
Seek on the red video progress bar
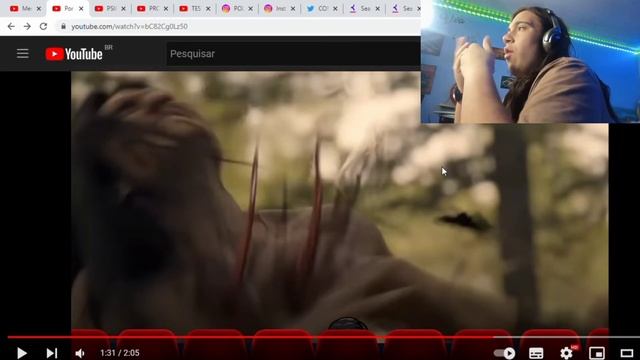tap(324, 337)
